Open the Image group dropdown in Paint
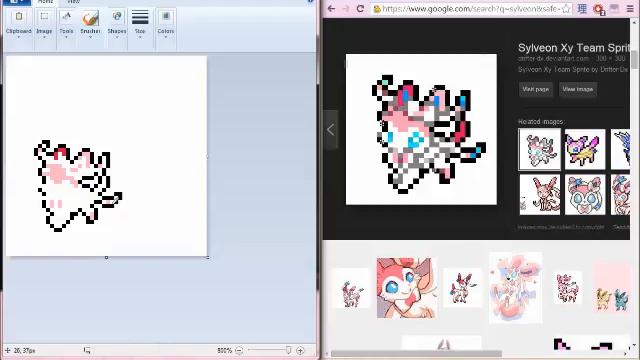Image resolution: width=640 pixels, height=360 pixels. click(x=44, y=24)
